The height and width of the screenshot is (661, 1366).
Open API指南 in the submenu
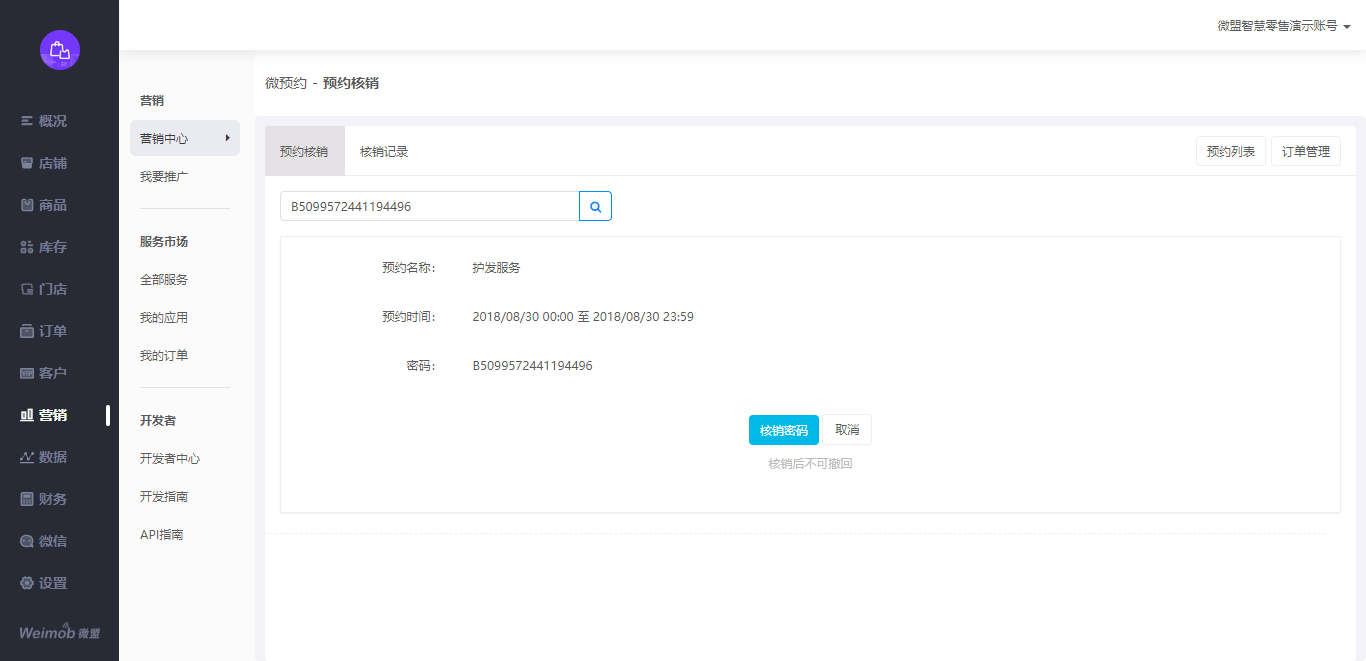tap(162, 535)
